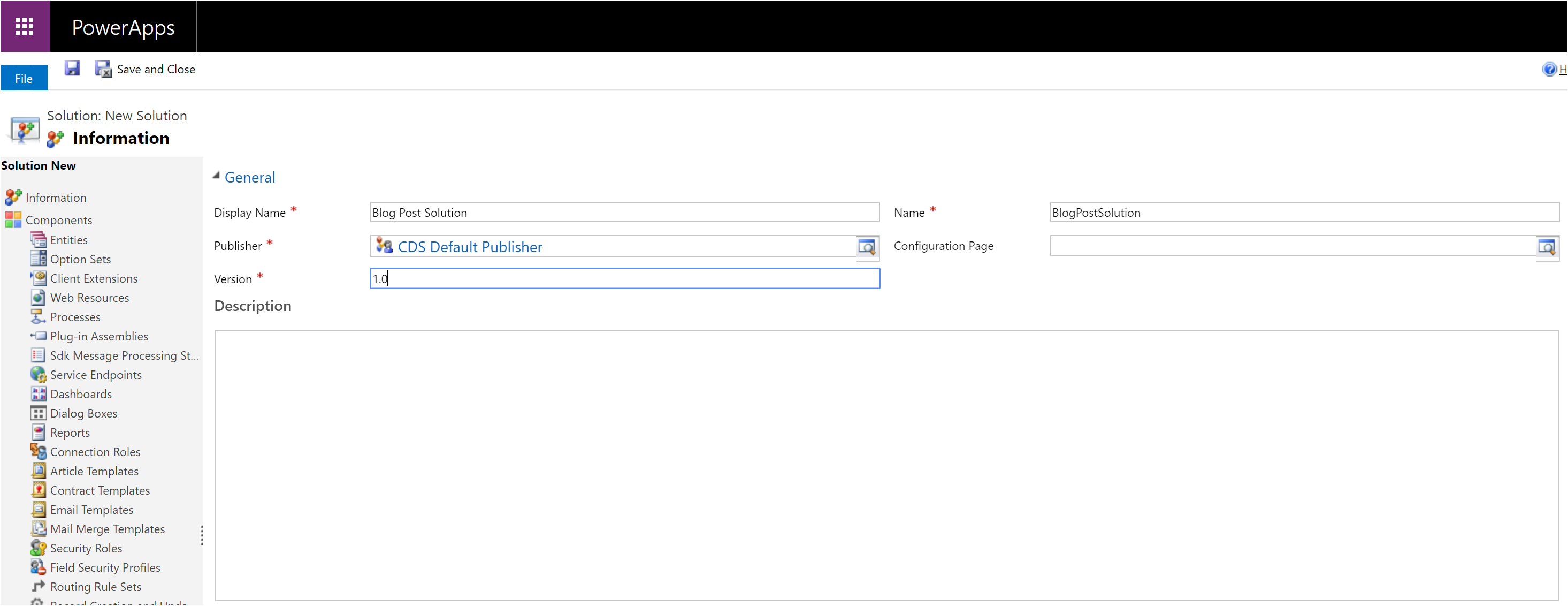Collapse the General section triangle
The height and width of the screenshot is (606, 1568).
(x=216, y=176)
